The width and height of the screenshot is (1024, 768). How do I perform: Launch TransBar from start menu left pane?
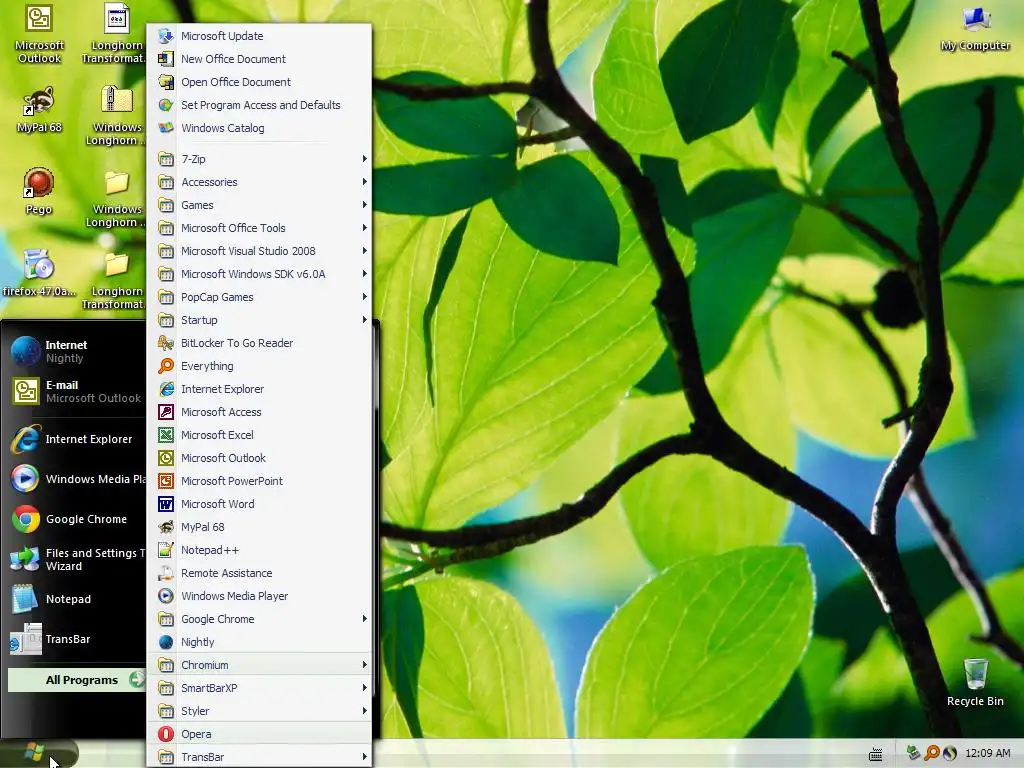[x=75, y=639]
